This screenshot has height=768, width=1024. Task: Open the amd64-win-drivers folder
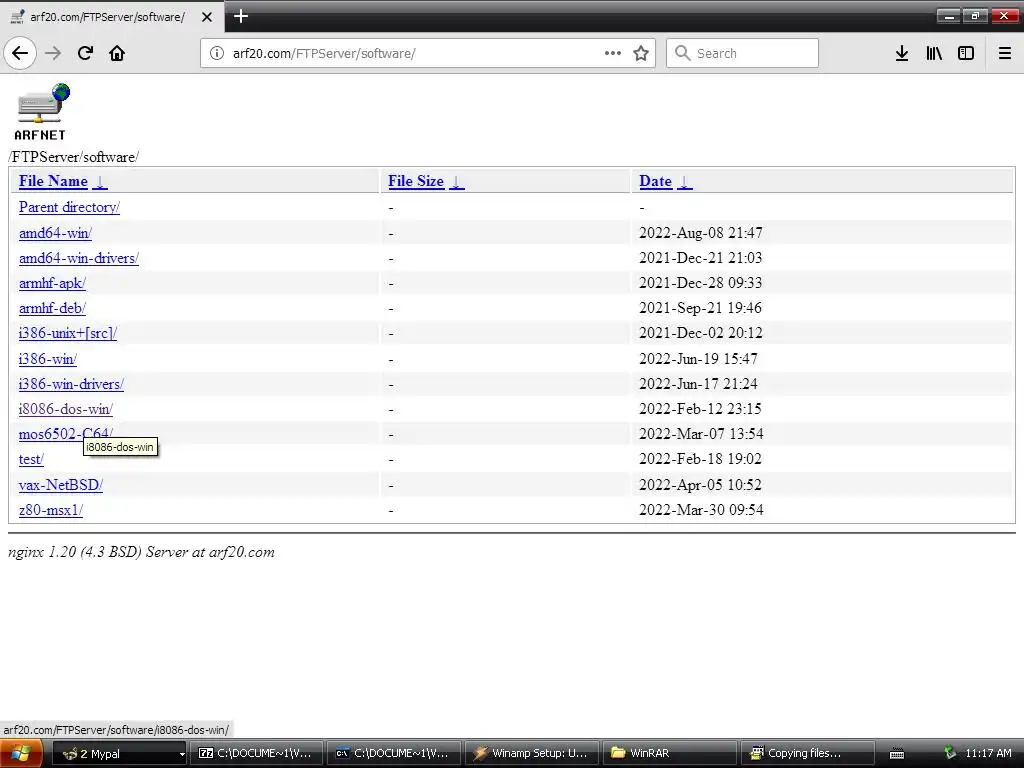point(79,258)
